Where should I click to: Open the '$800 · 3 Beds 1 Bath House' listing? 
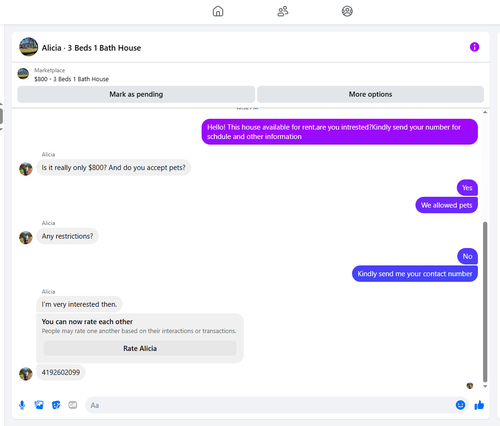tap(71, 79)
